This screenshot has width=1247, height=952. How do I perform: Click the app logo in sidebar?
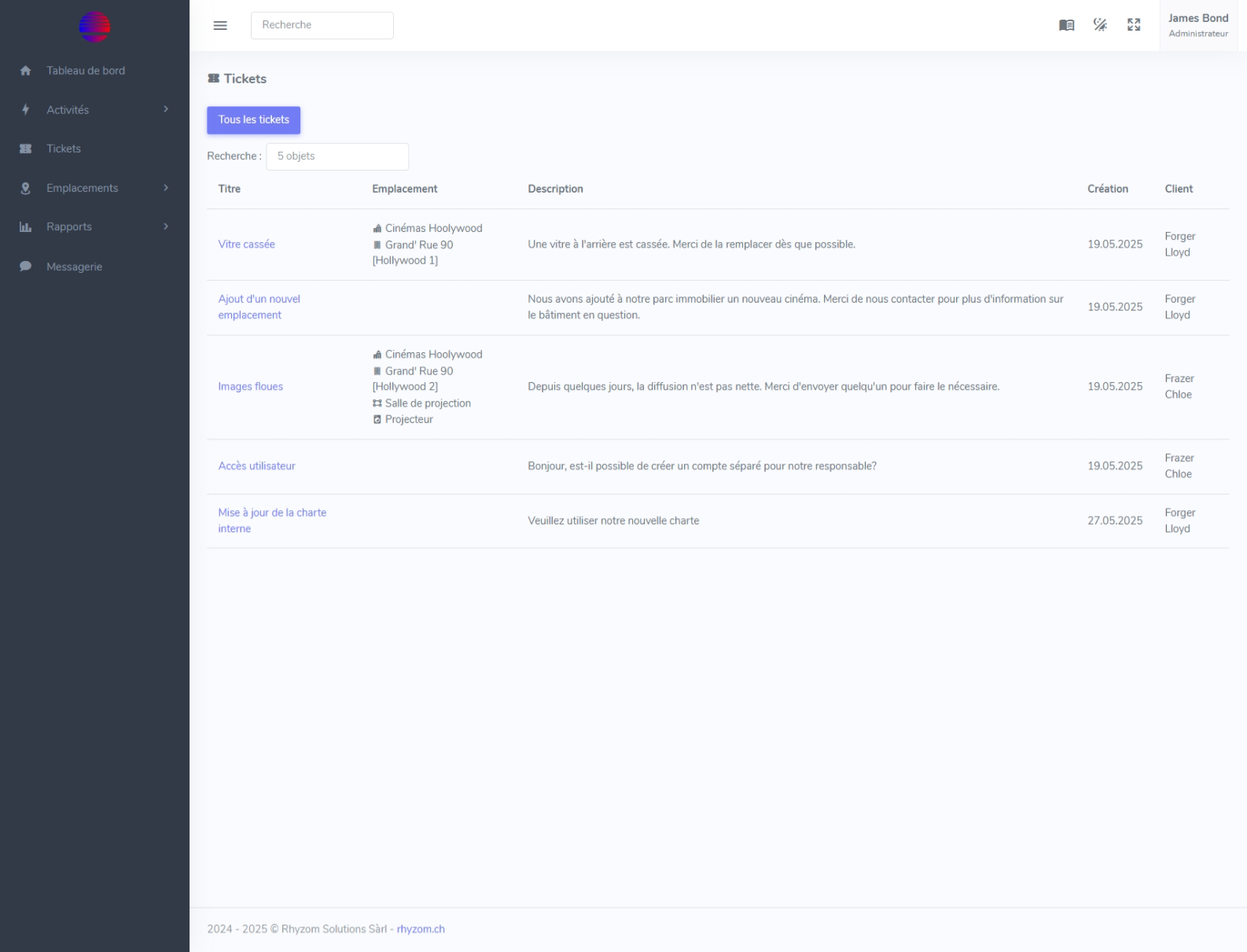click(94, 27)
